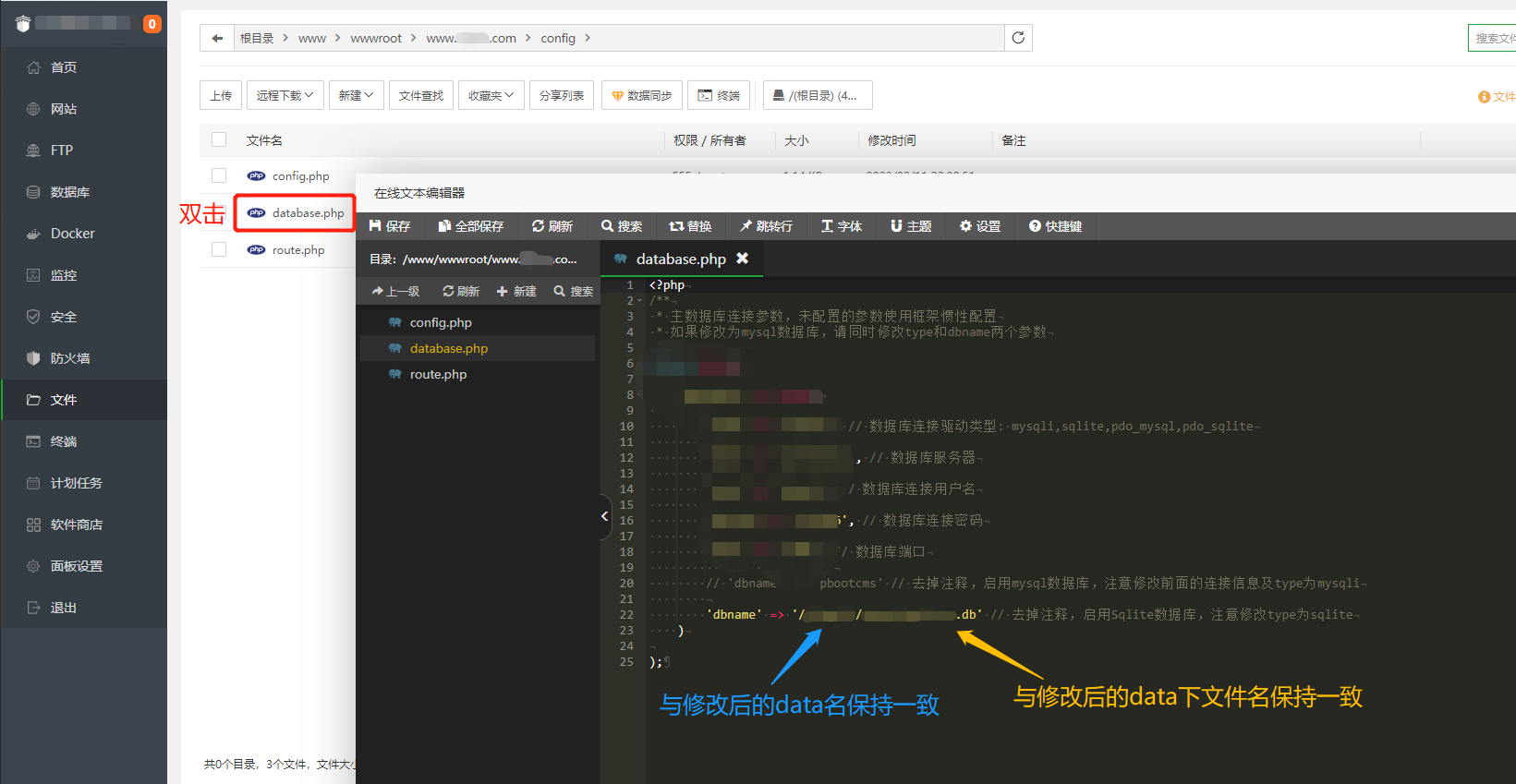Click the 保存 save button in editor

390,226
